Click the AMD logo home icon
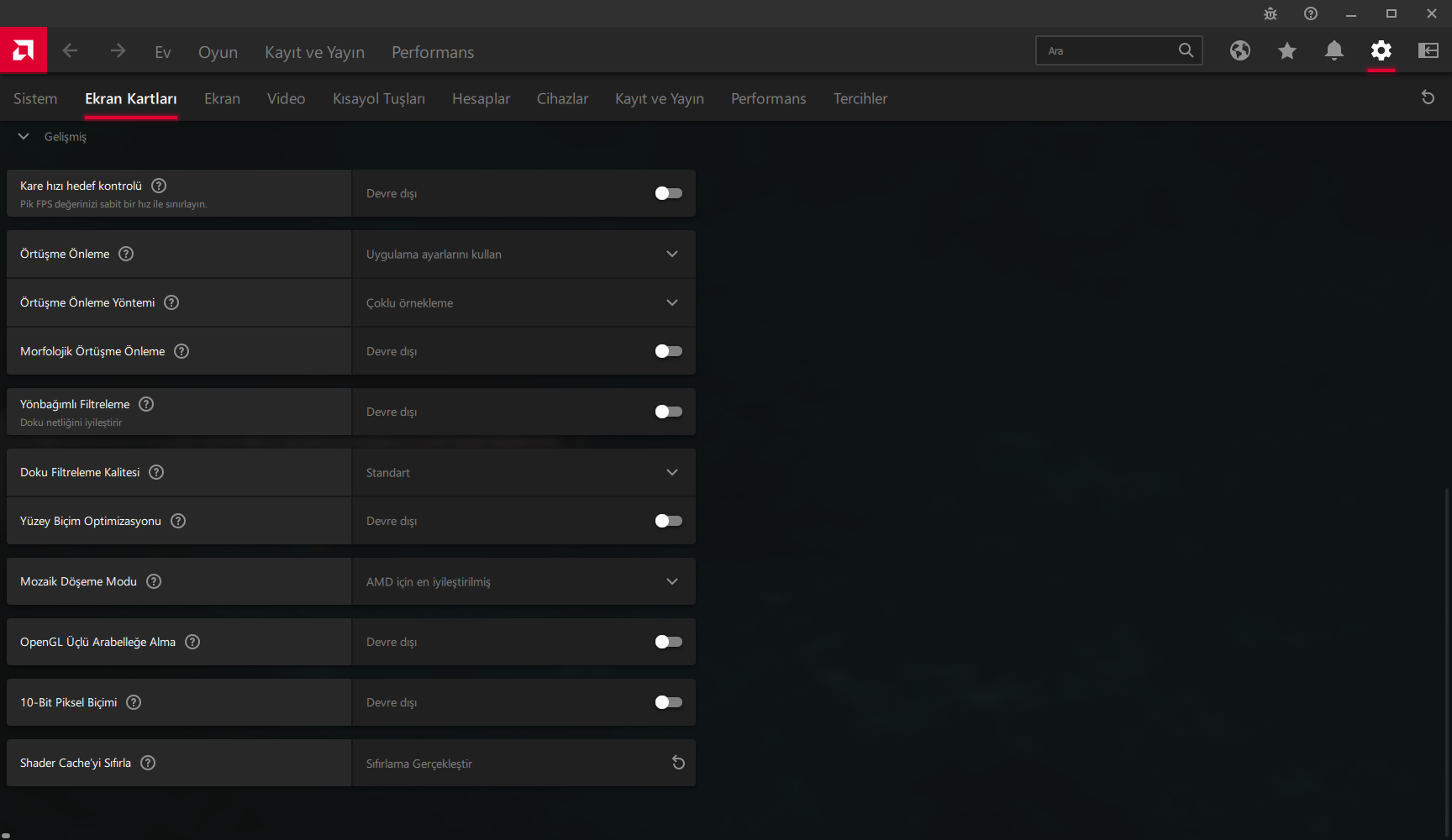 click(x=24, y=50)
